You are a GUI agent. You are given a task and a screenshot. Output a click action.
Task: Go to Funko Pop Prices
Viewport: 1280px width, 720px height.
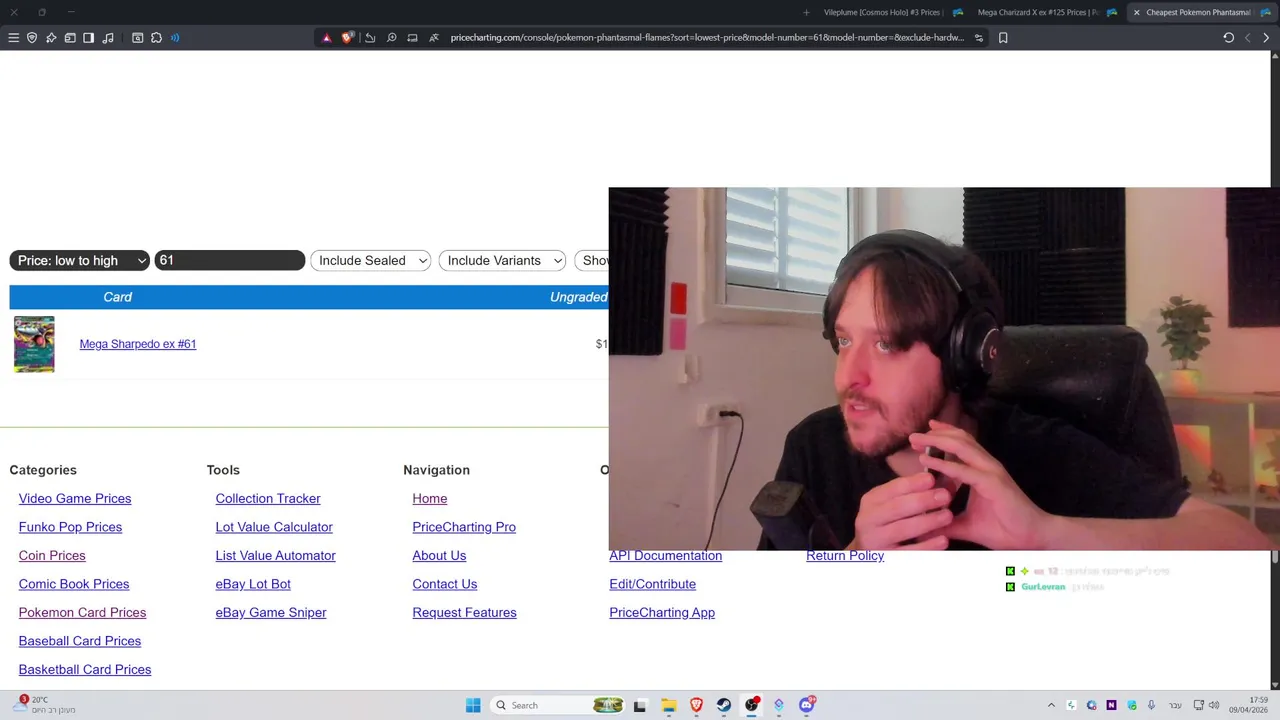point(70,527)
